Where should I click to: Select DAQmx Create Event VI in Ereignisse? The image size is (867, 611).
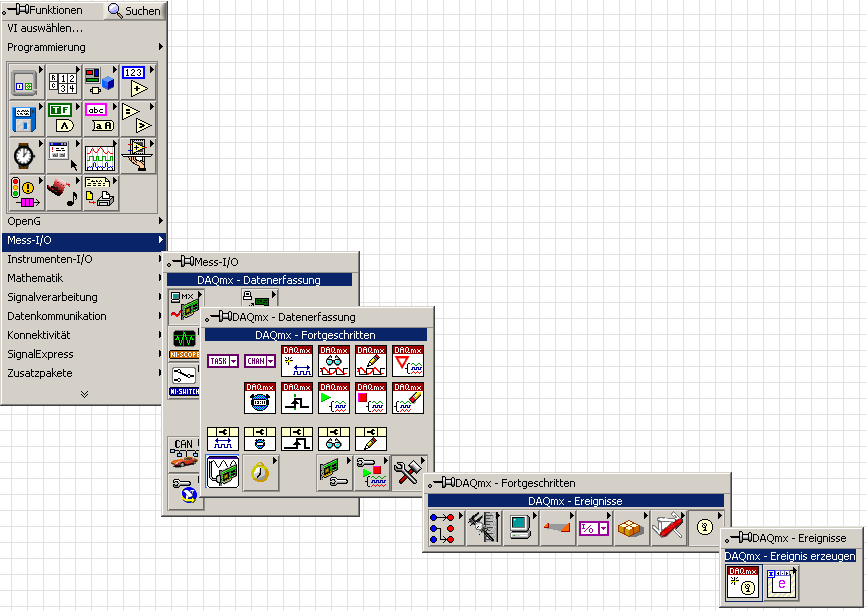744,582
